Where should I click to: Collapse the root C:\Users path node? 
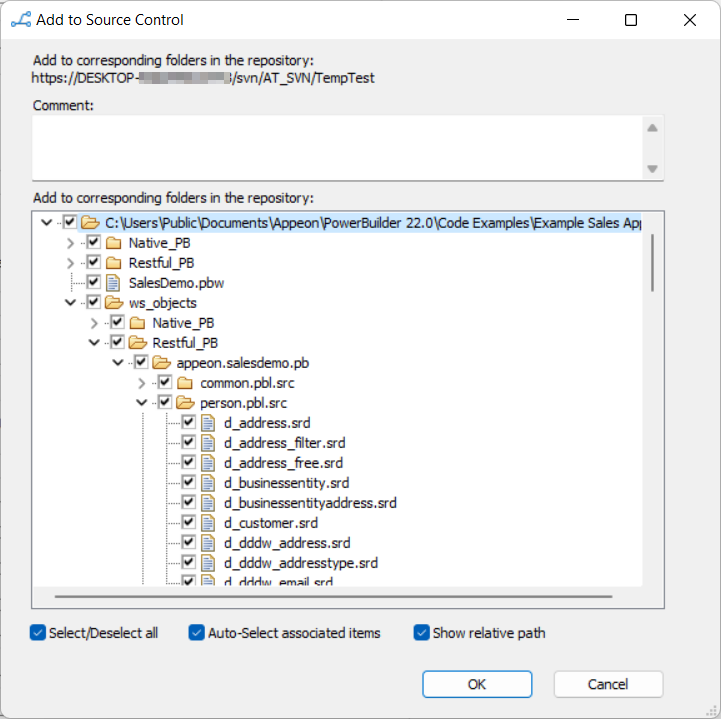46,223
